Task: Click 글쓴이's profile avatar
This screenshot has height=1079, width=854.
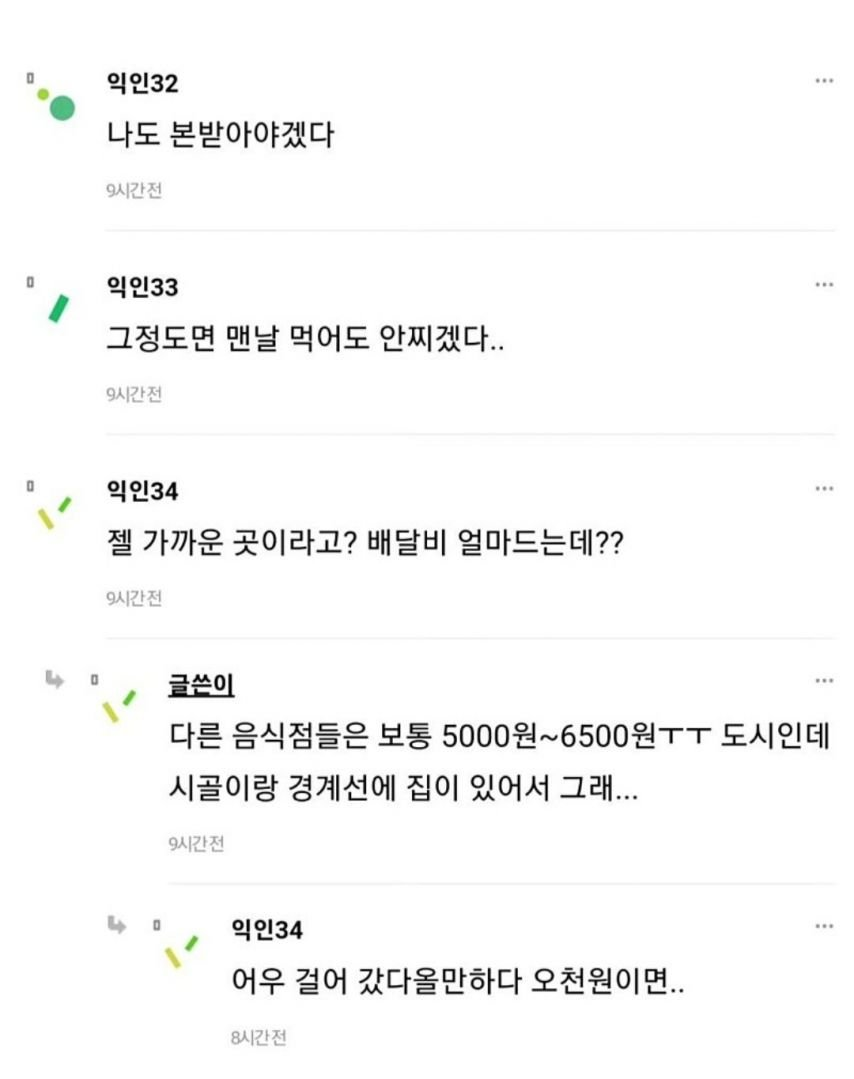Action: click(118, 705)
